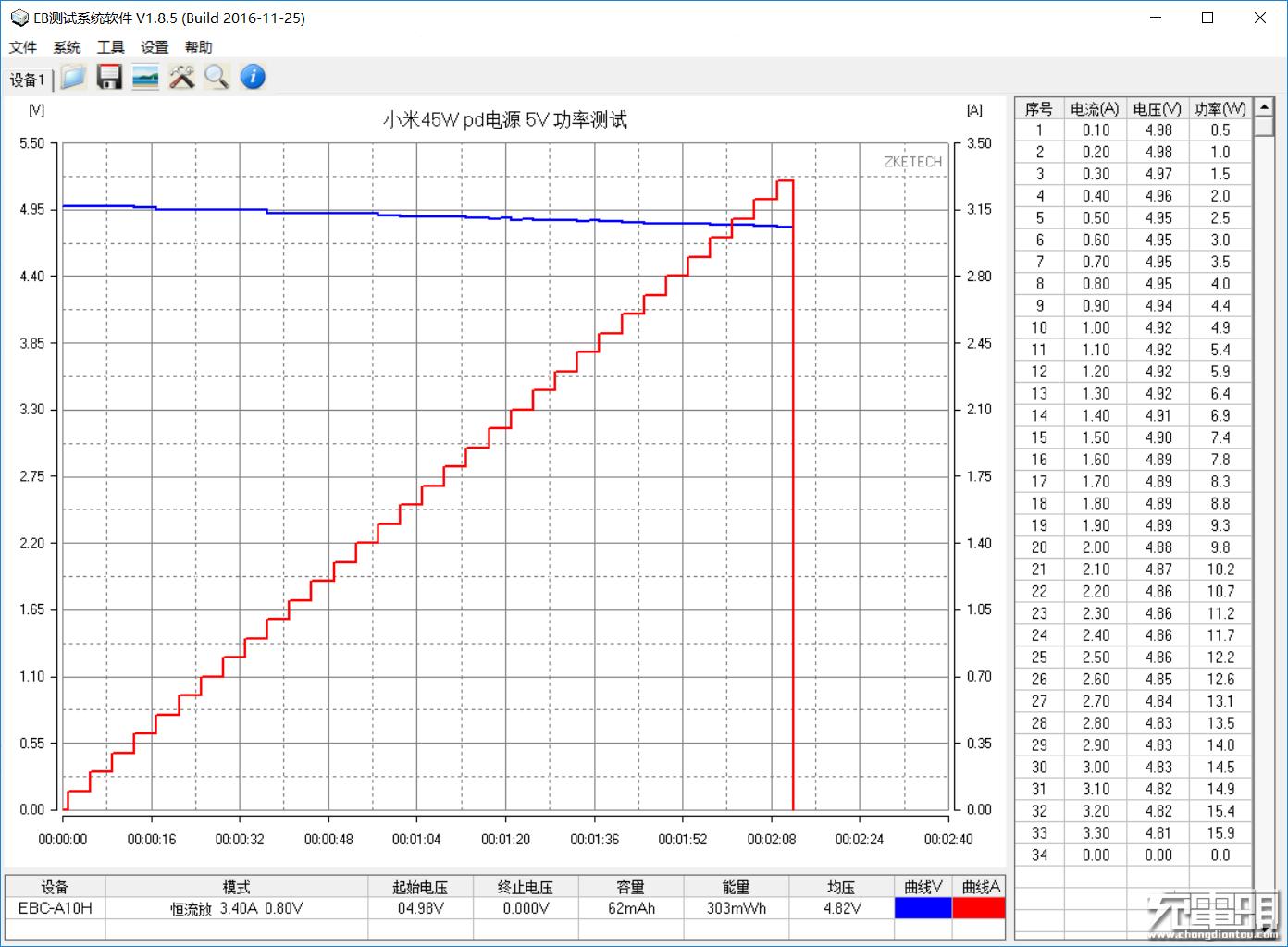1288x947 pixels.
Task: Select row 3 power value 1.5
Action: click(x=1220, y=174)
